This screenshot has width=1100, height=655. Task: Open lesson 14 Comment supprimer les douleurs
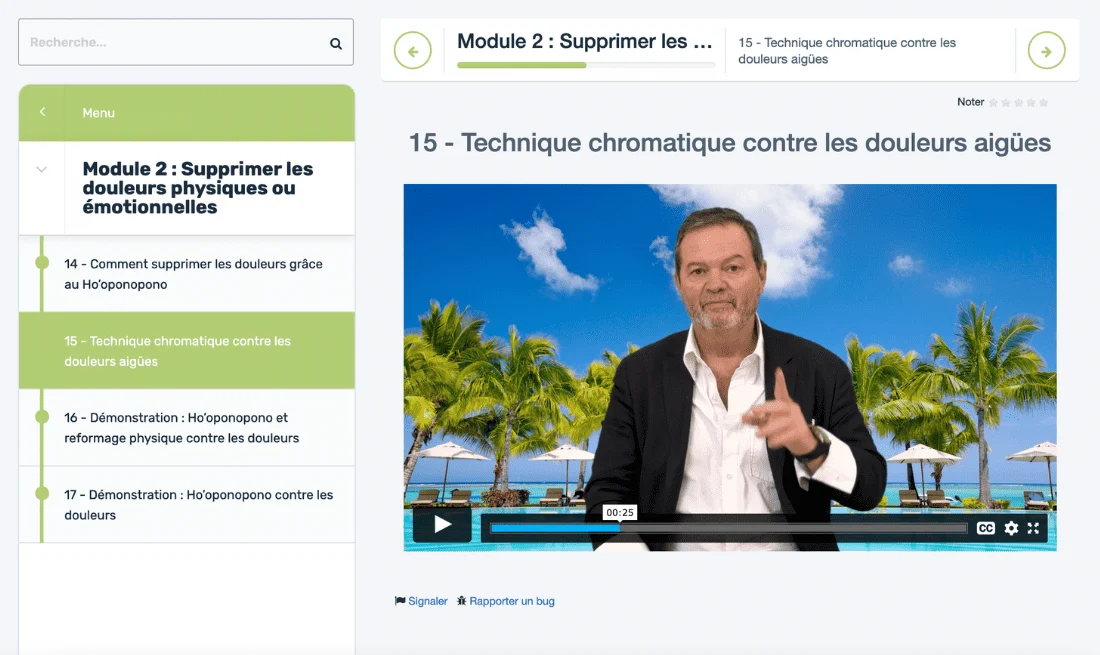(x=187, y=274)
